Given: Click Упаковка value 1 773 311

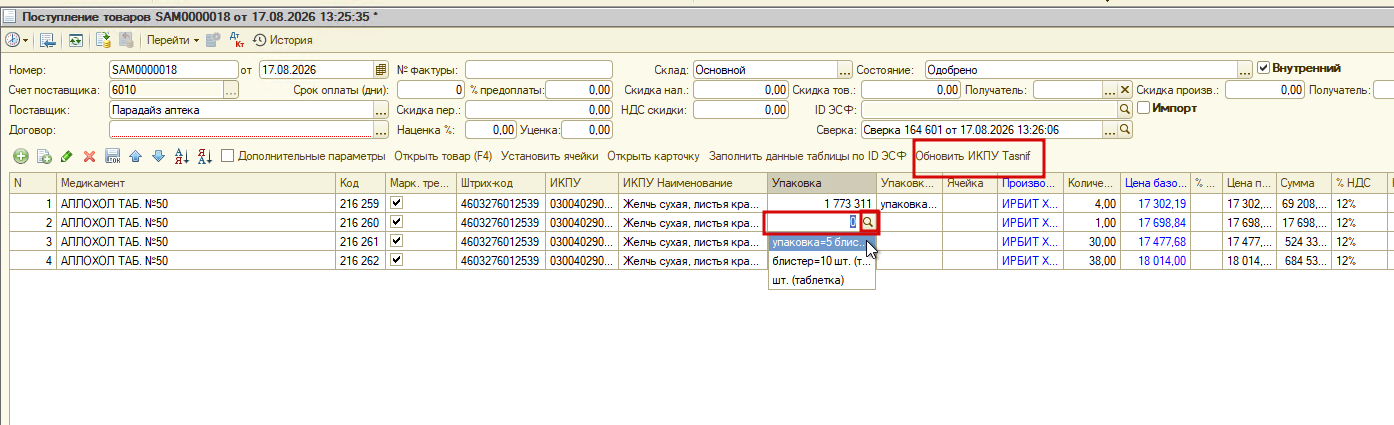Looking at the screenshot, I should pyautogui.click(x=822, y=203).
